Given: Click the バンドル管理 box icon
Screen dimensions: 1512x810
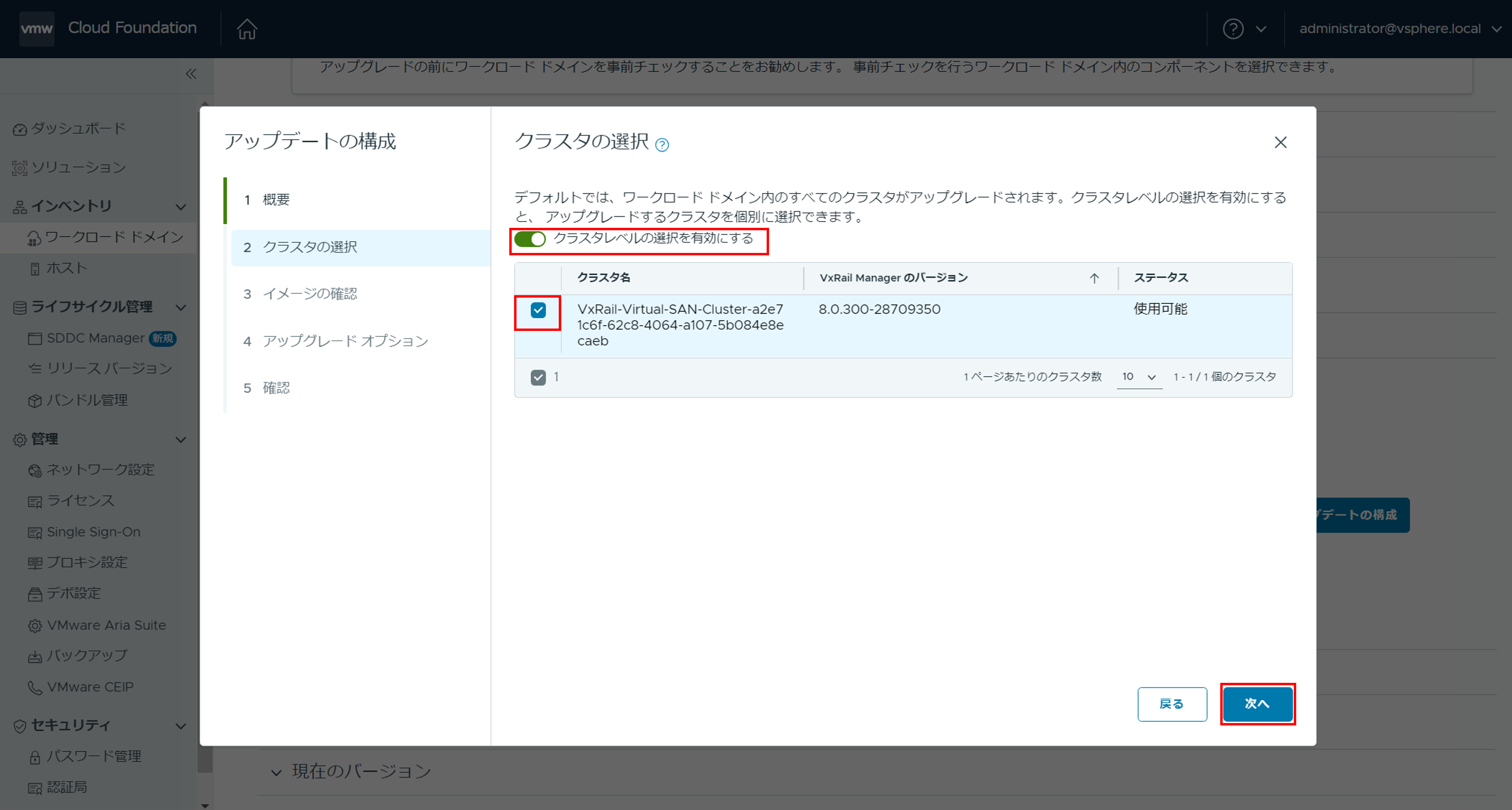Looking at the screenshot, I should 35,400.
